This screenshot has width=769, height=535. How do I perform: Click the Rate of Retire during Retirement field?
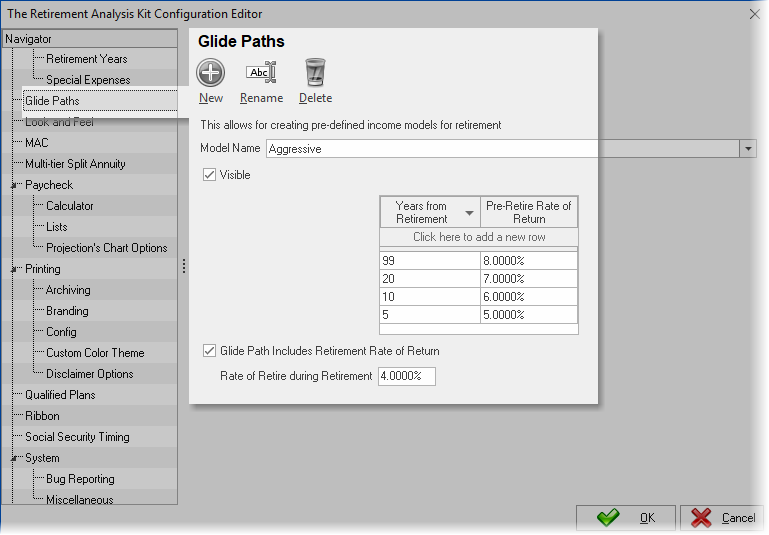(x=406, y=376)
